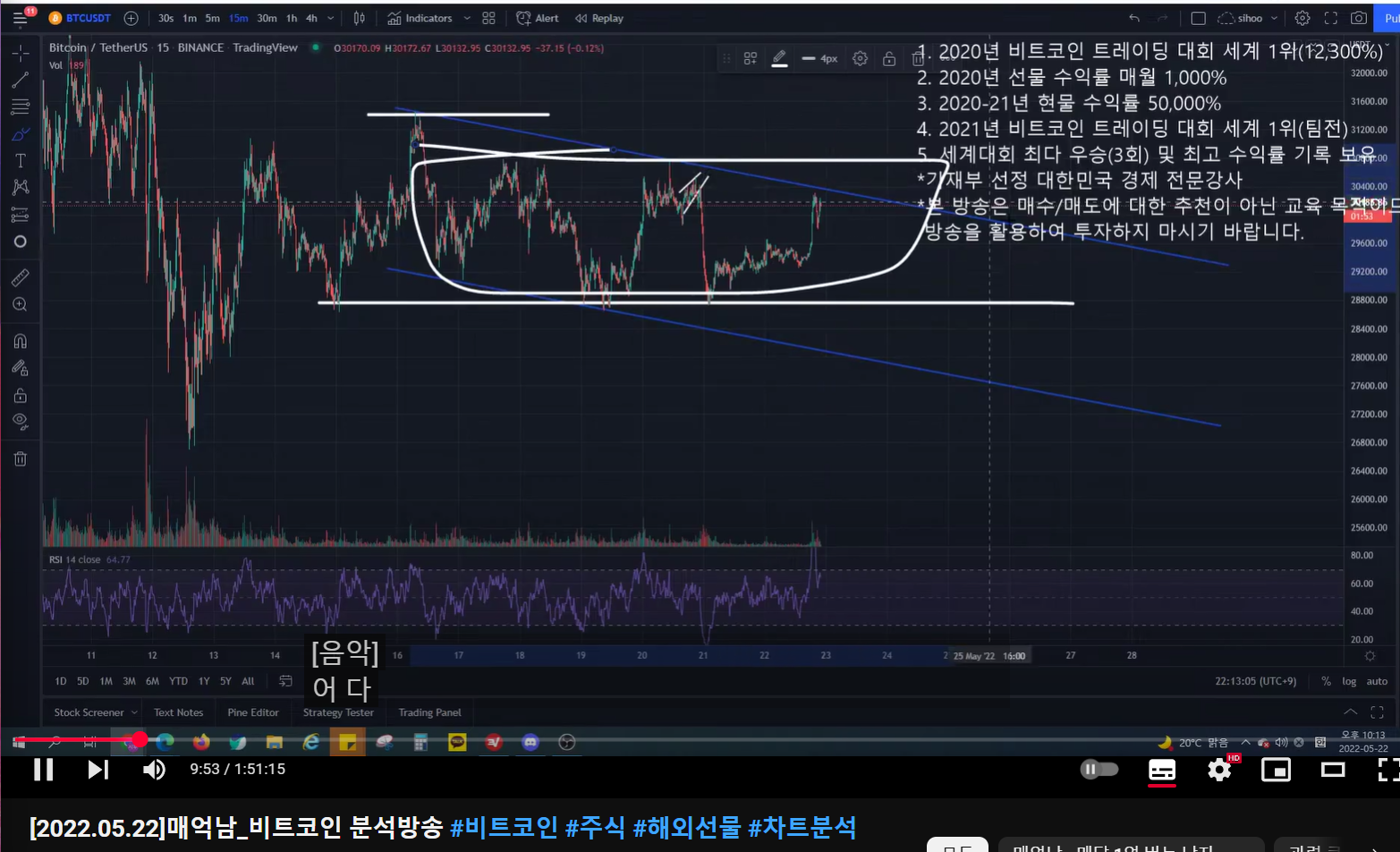Select the 30m interval
The height and width of the screenshot is (852, 1400).
click(x=267, y=18)
